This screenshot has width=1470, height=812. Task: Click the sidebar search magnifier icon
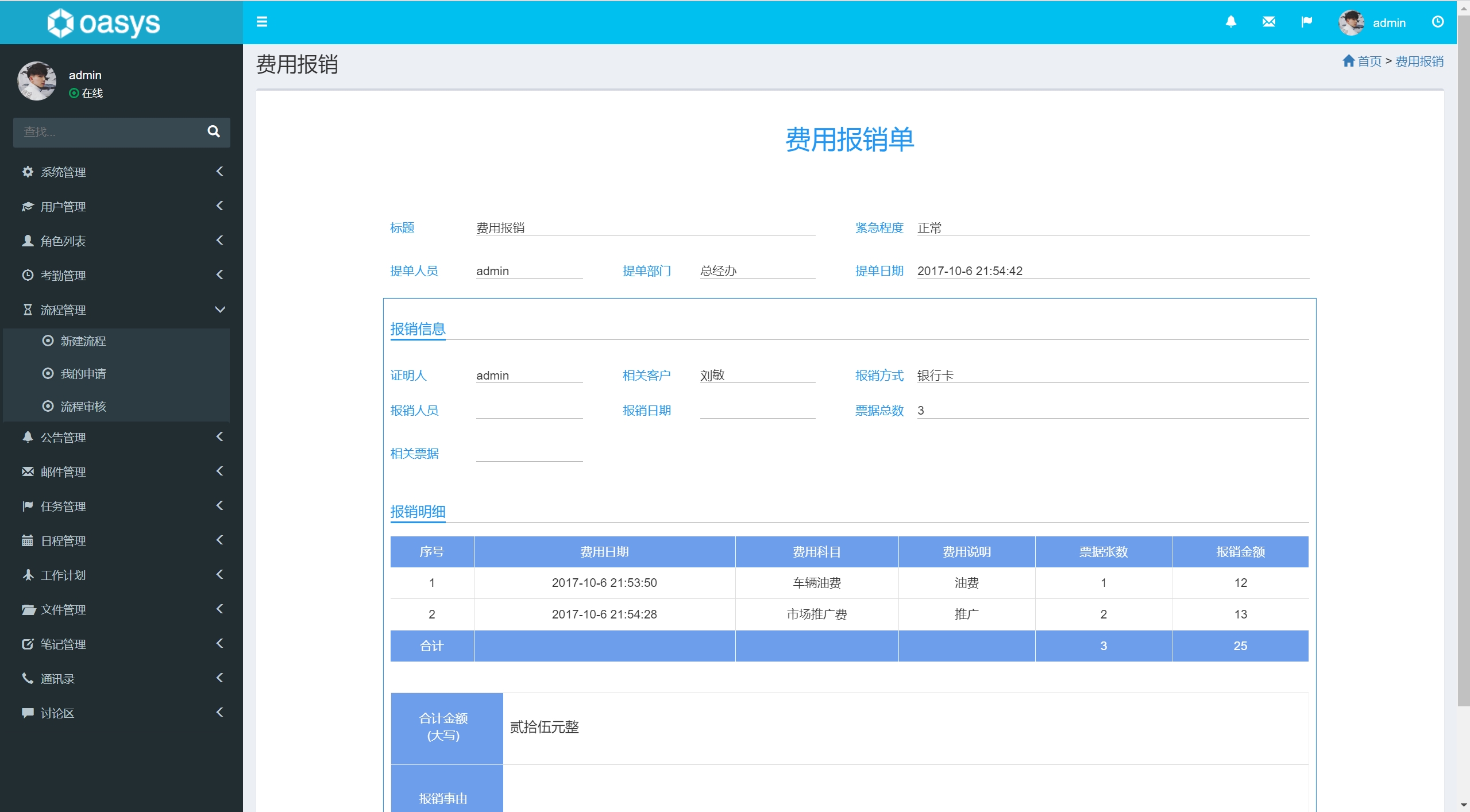coord(213,132)
